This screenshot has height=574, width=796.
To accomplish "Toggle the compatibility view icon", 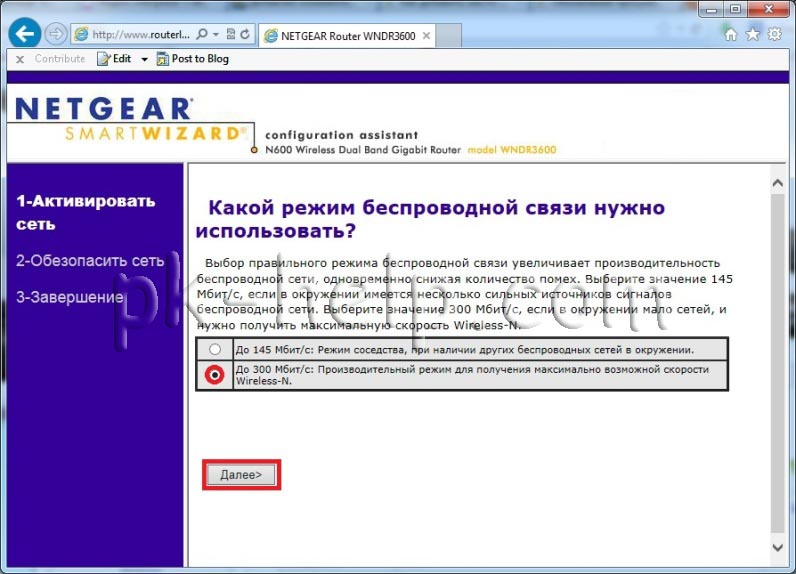I will (x=231, y=34).
